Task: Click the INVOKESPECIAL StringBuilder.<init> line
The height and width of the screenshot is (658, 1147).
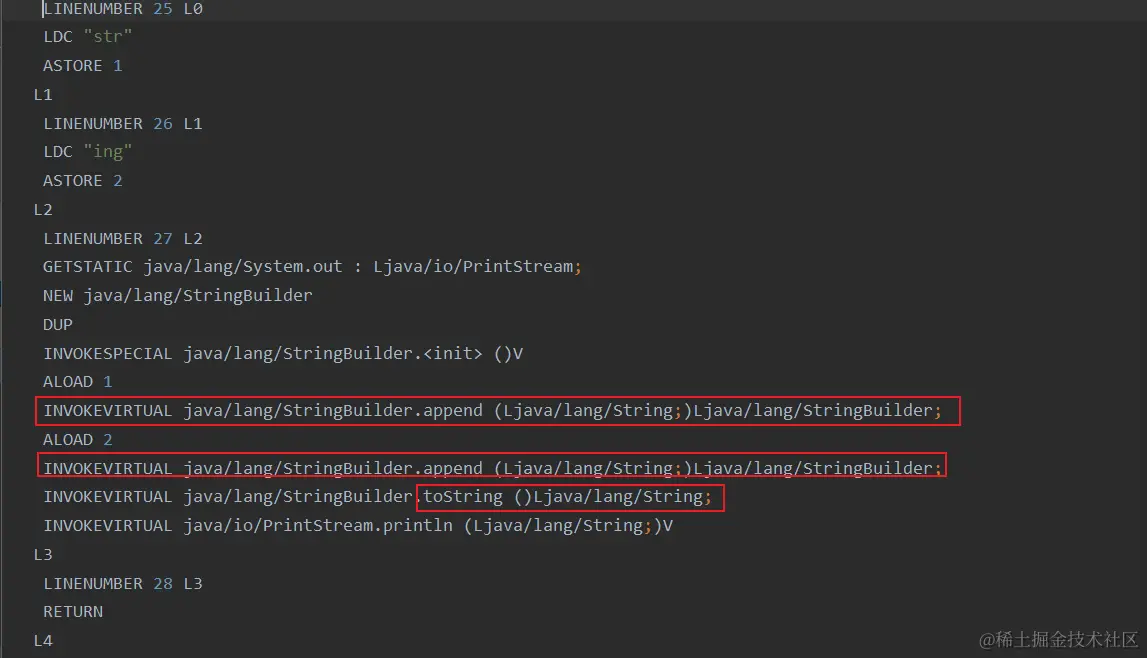Action: (x=283, y=353)
